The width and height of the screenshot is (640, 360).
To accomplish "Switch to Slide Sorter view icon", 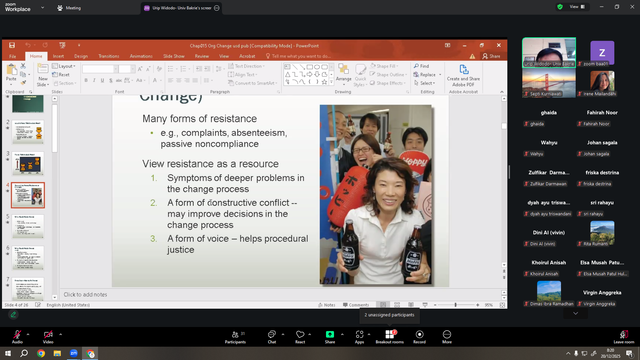I will pos(397,305).
